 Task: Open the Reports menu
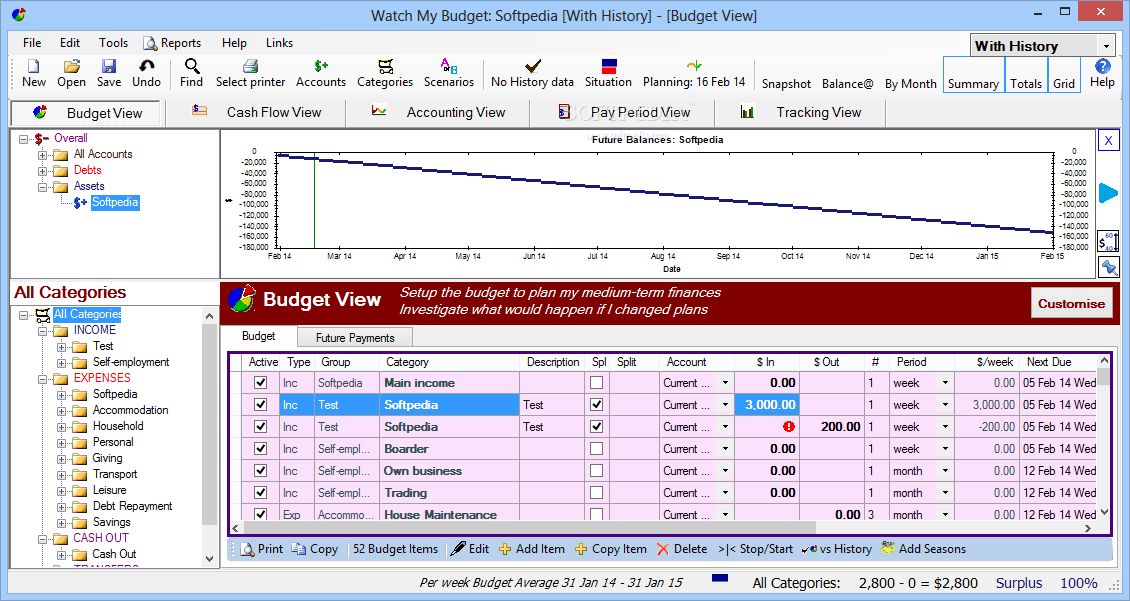[x=172, y=43]
